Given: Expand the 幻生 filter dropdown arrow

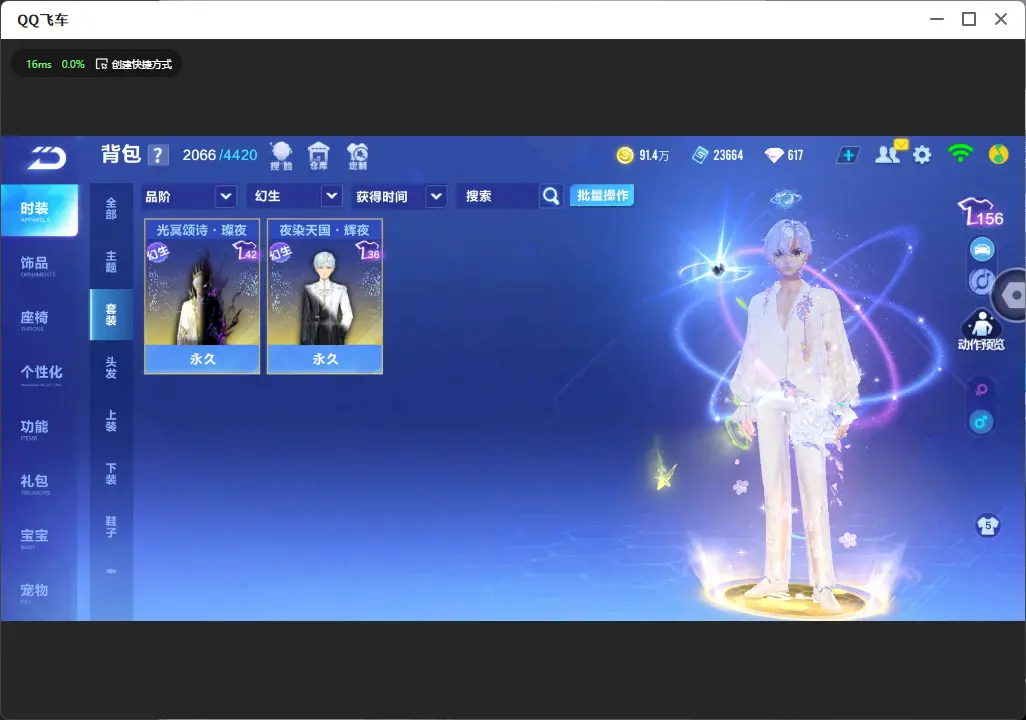Looking at the screenshot, I should coord(332,196).
